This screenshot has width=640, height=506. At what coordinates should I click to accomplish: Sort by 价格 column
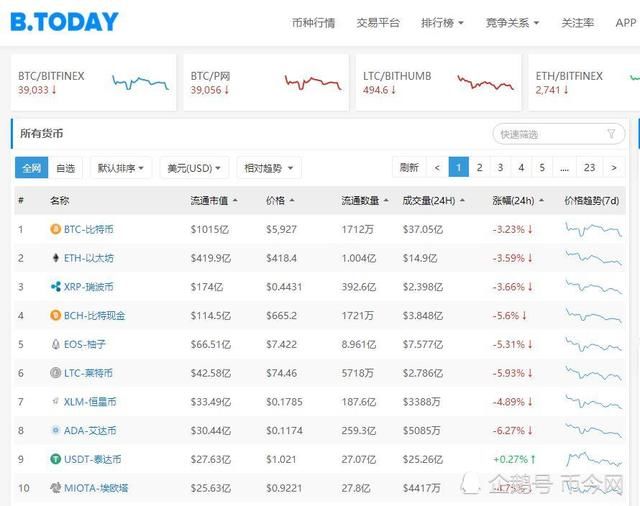click(280, 200)
